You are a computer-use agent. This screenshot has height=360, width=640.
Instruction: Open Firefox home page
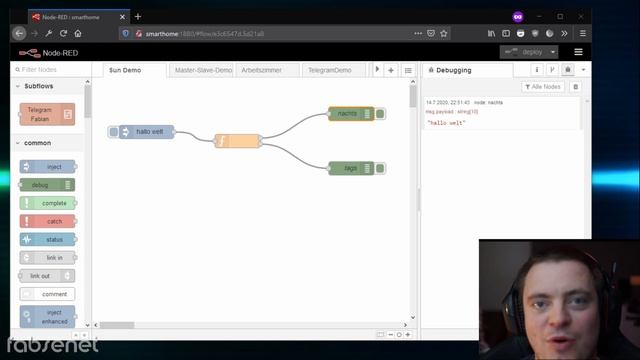click(78, 33)
